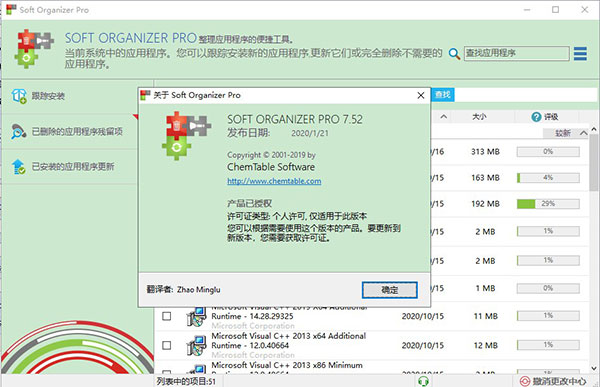The height and width of the screenshot is (387, 600).
Task: Click the blue question mark rating icon
Action: point(536,117)
